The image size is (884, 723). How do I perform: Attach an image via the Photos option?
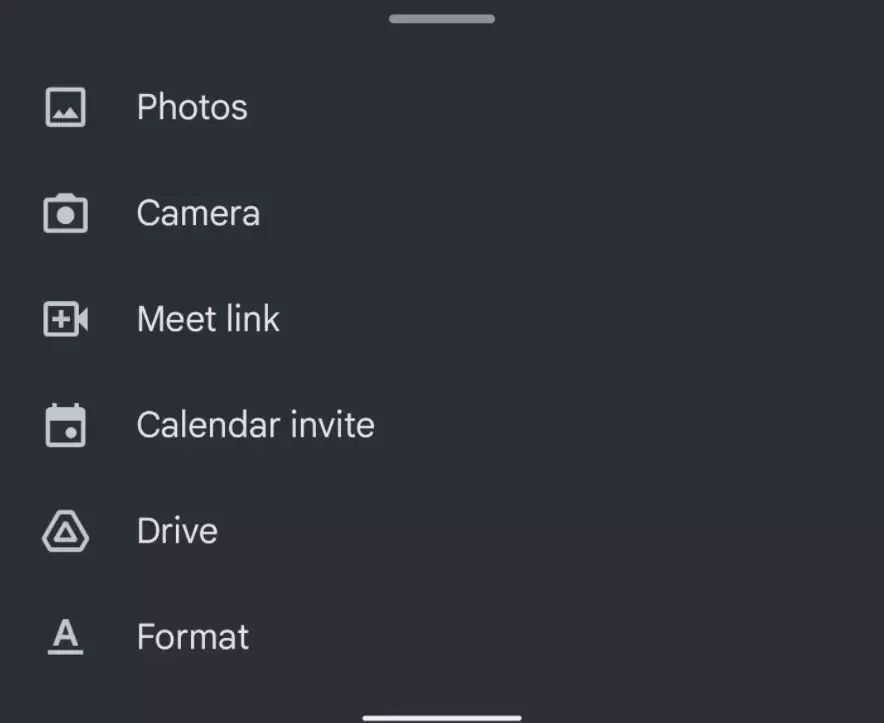click(192, 108)
